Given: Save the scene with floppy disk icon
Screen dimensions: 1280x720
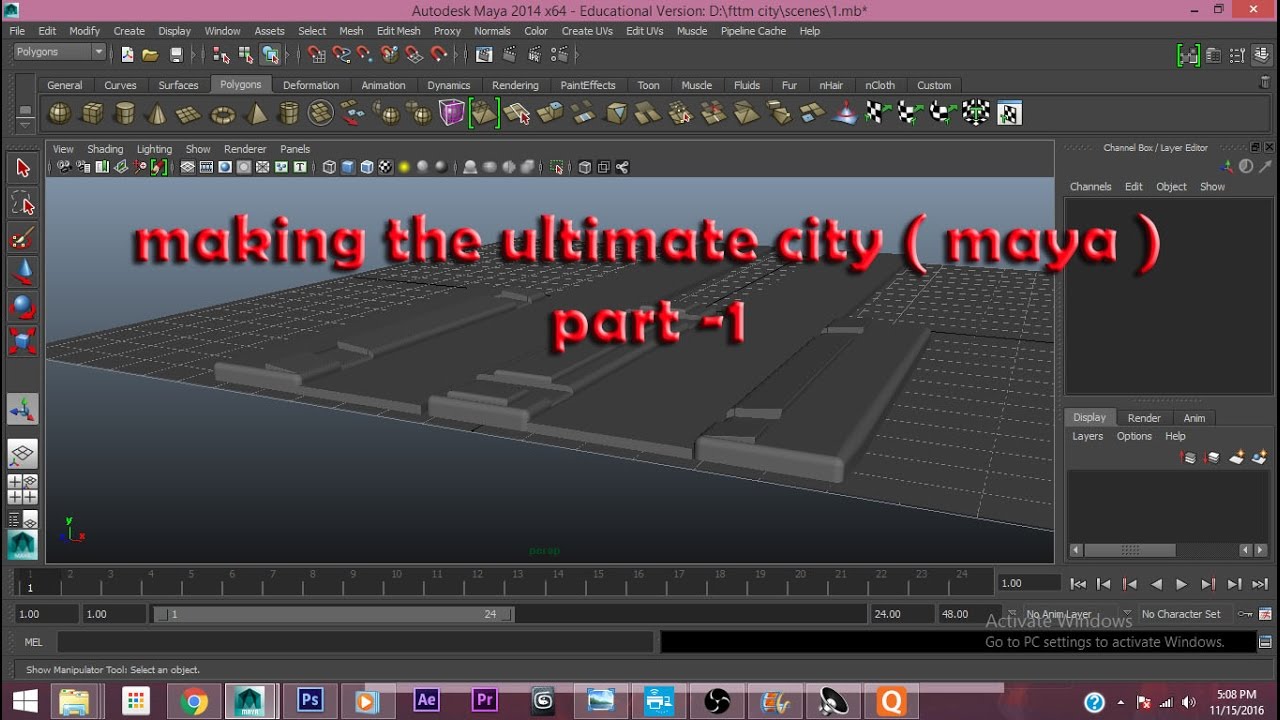Looking at the screenshot, I should 176,55.
